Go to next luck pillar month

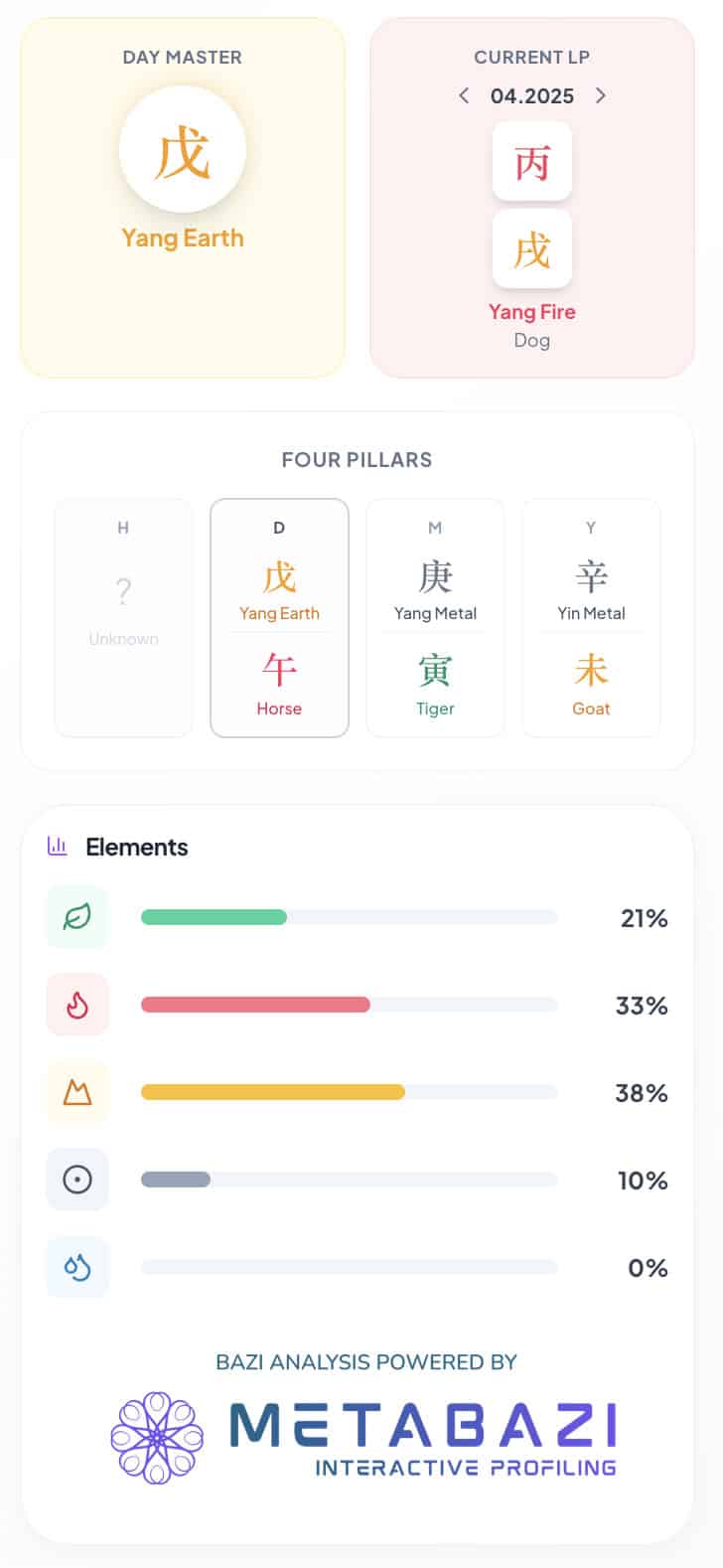click(x=600, y=96)
